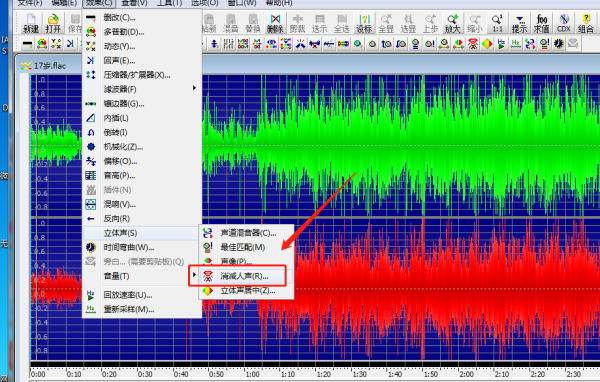The image size is (600, 382).
Task: Click the 1:1 zoom toolbar button
Action: tap(497, 23)
